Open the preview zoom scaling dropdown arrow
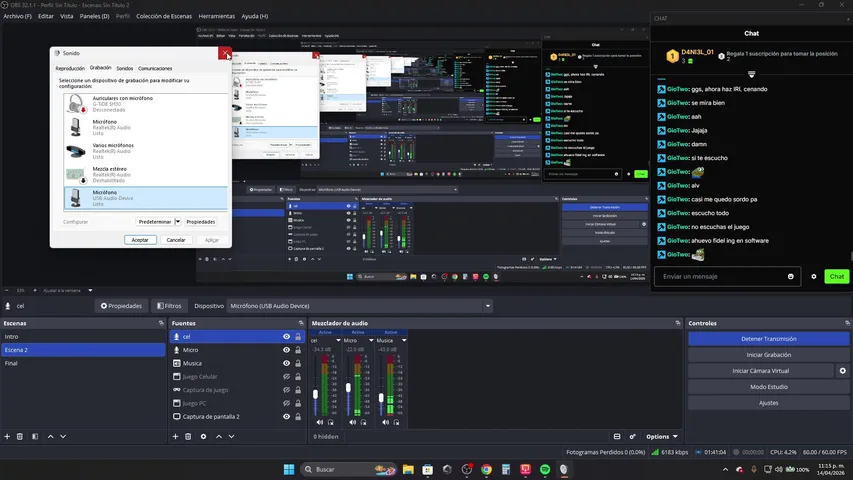The height and width of the screenshot is (480, 853). 90,291
